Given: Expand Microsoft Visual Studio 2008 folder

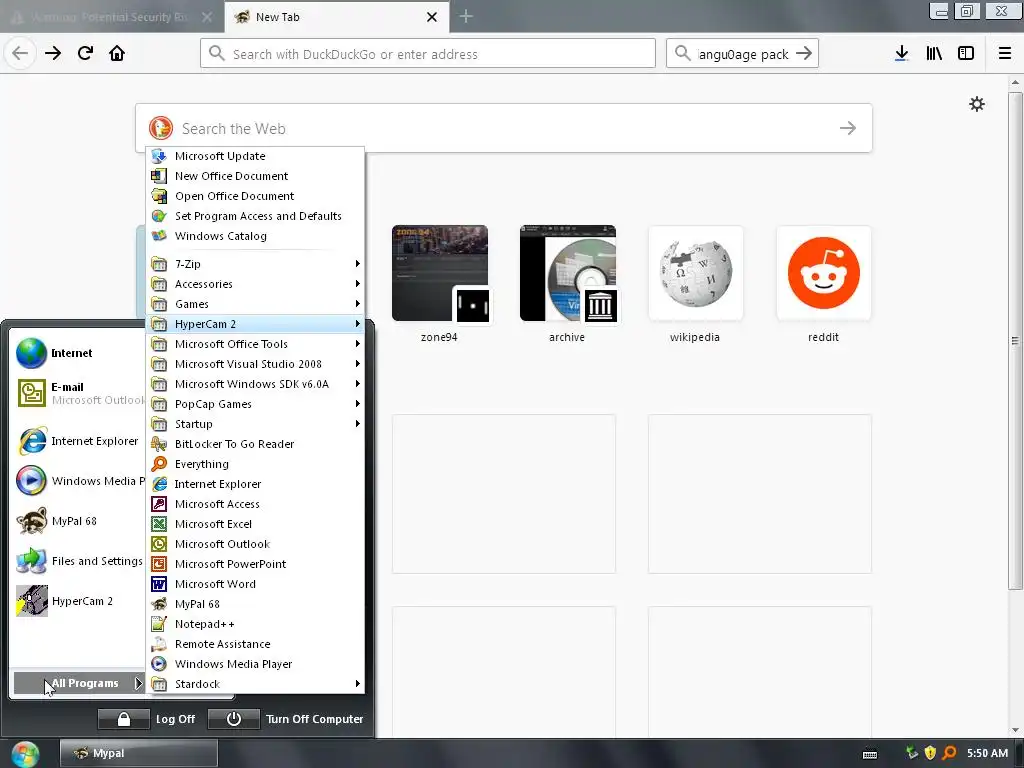Looking at the screenshot, I should 255,364.
